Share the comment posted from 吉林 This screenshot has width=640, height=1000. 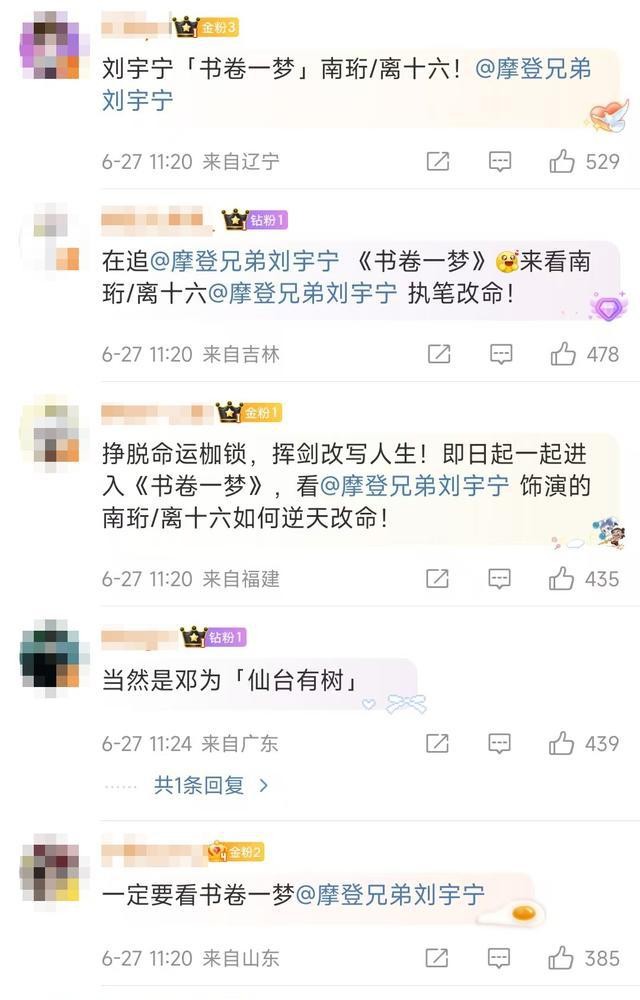(439, 354)
